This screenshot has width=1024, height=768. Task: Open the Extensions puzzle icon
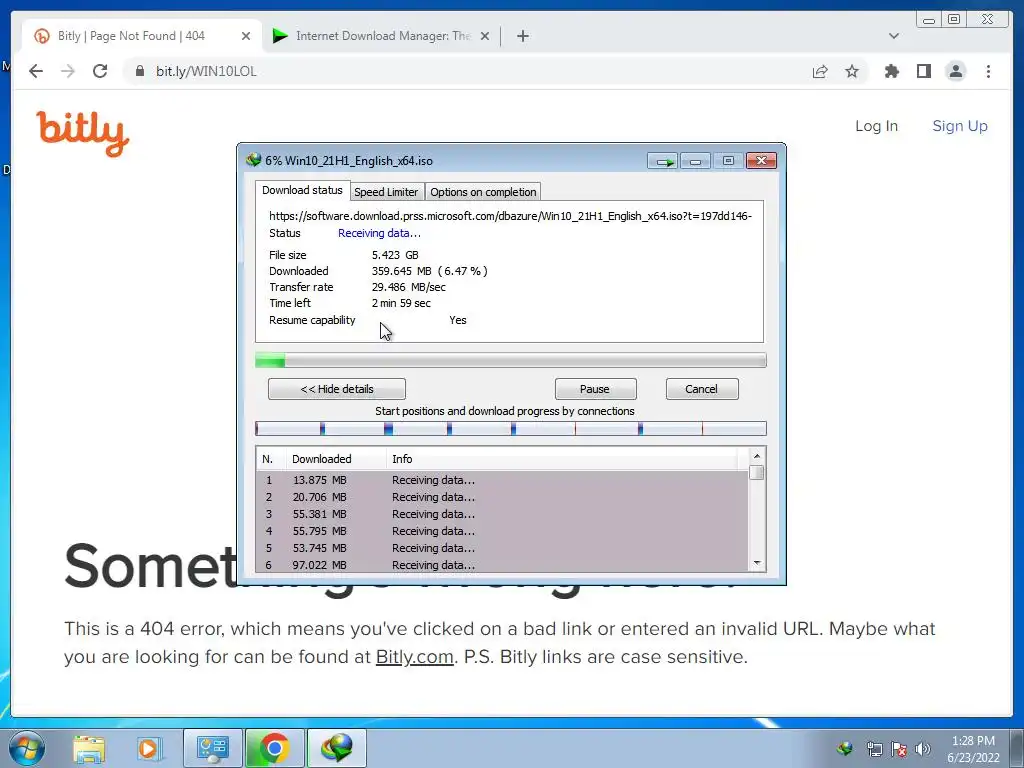tap(891, 71)
